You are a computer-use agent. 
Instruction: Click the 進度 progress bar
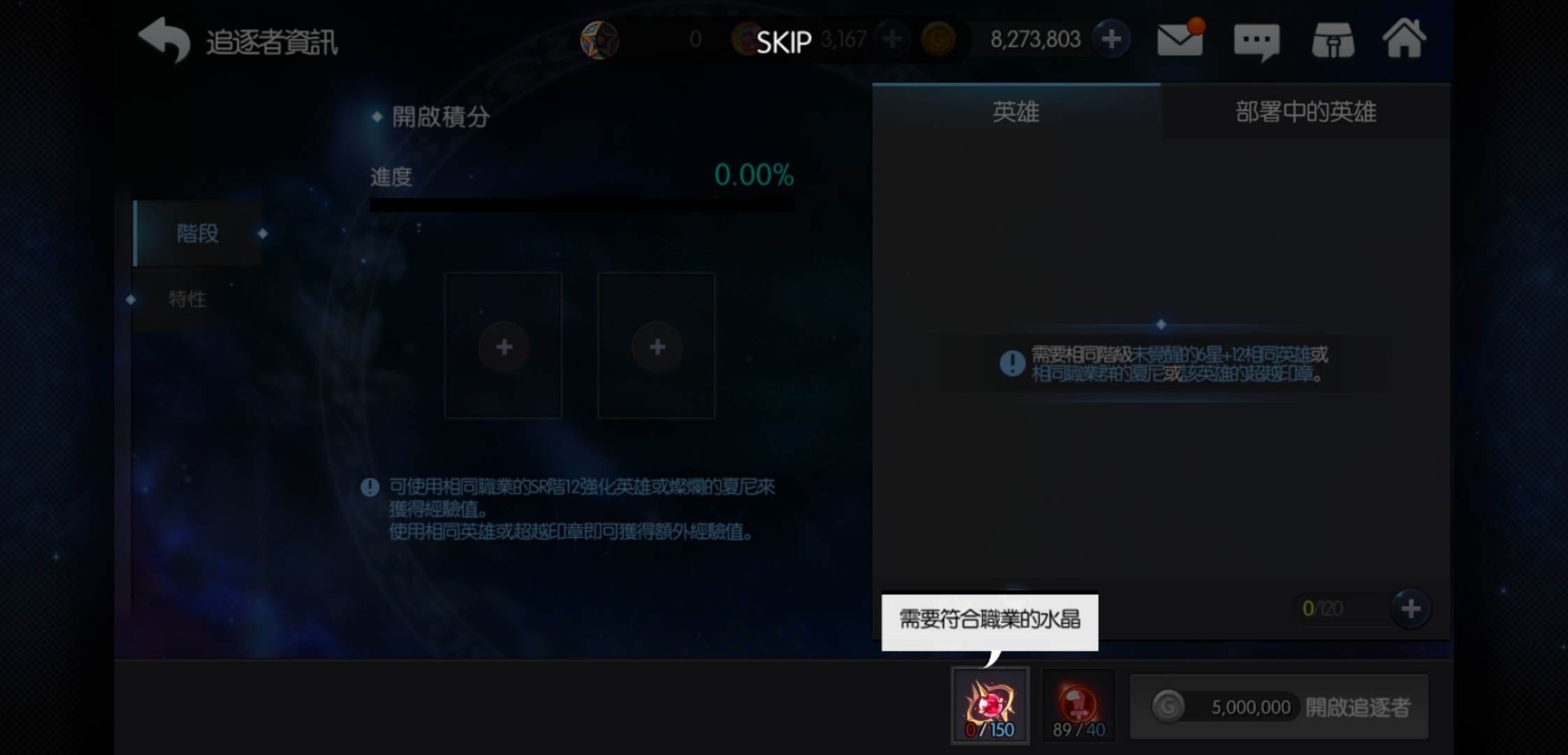581,205
